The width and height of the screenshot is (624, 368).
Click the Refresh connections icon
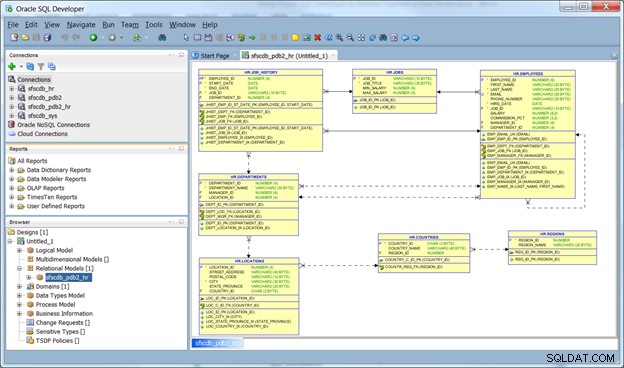pyautogui.click(x=30, y=66)
